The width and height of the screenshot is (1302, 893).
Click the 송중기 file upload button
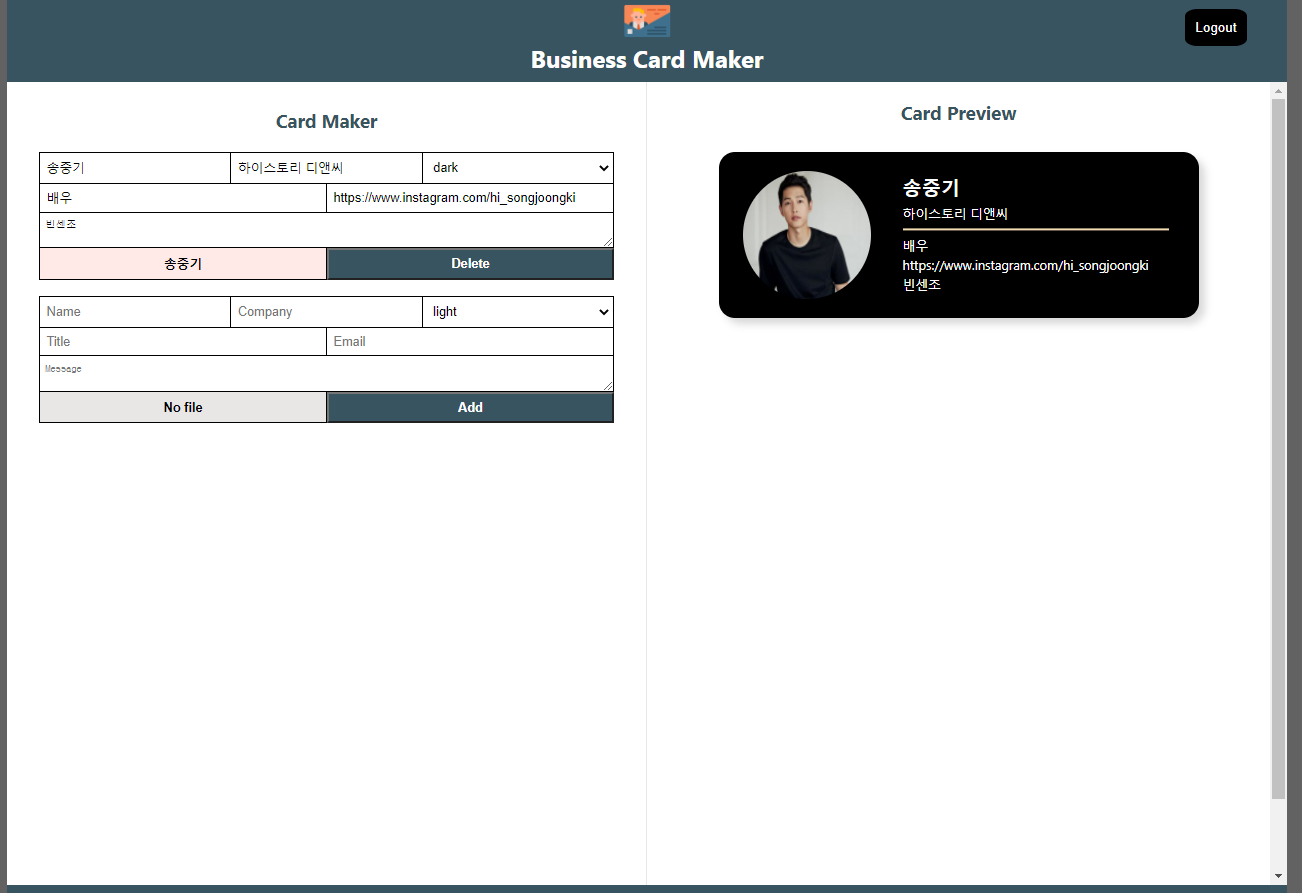pyautogui.click(x=182, y=263)
